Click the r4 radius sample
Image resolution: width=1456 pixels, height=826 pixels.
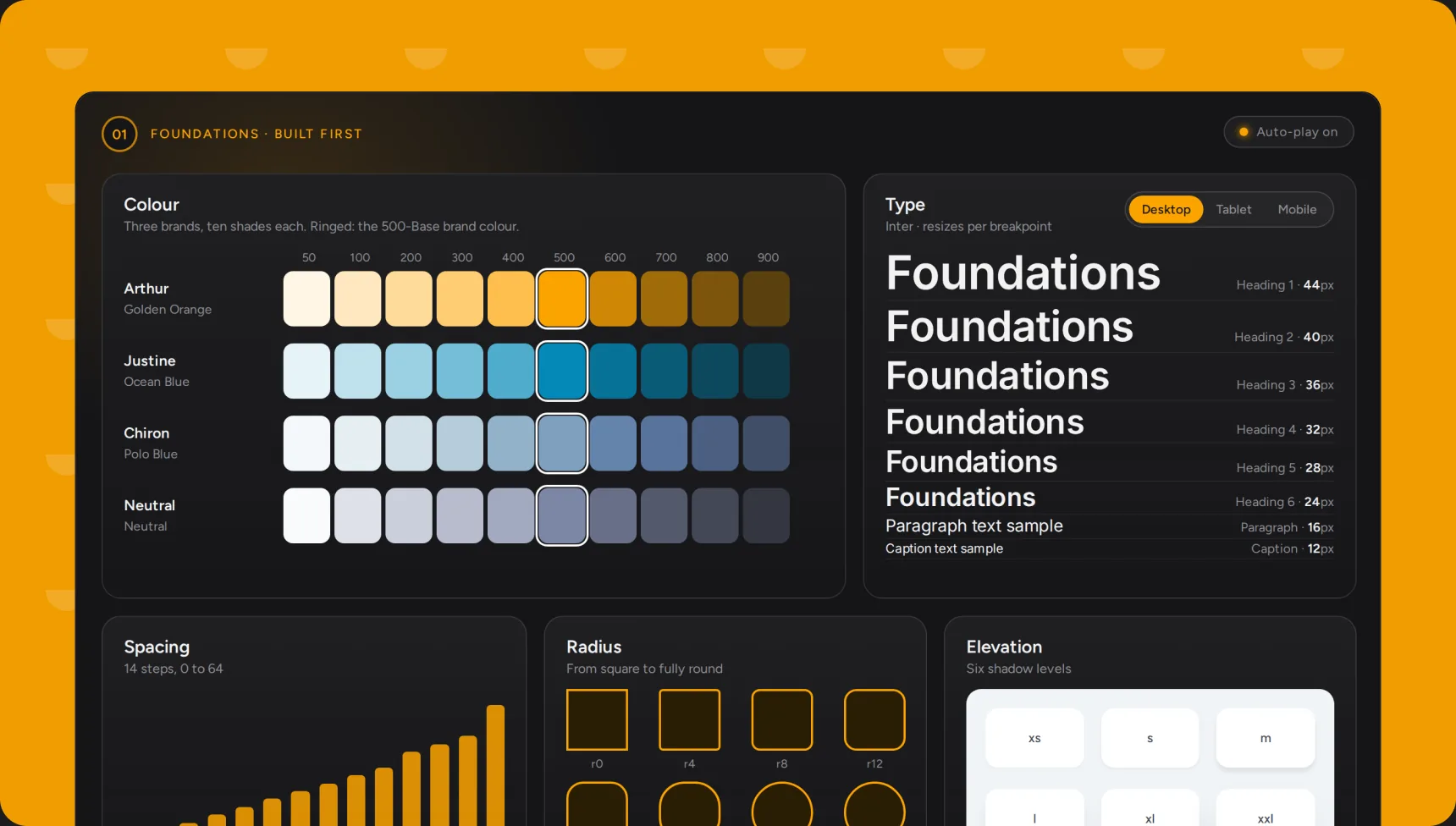(690, 720)
